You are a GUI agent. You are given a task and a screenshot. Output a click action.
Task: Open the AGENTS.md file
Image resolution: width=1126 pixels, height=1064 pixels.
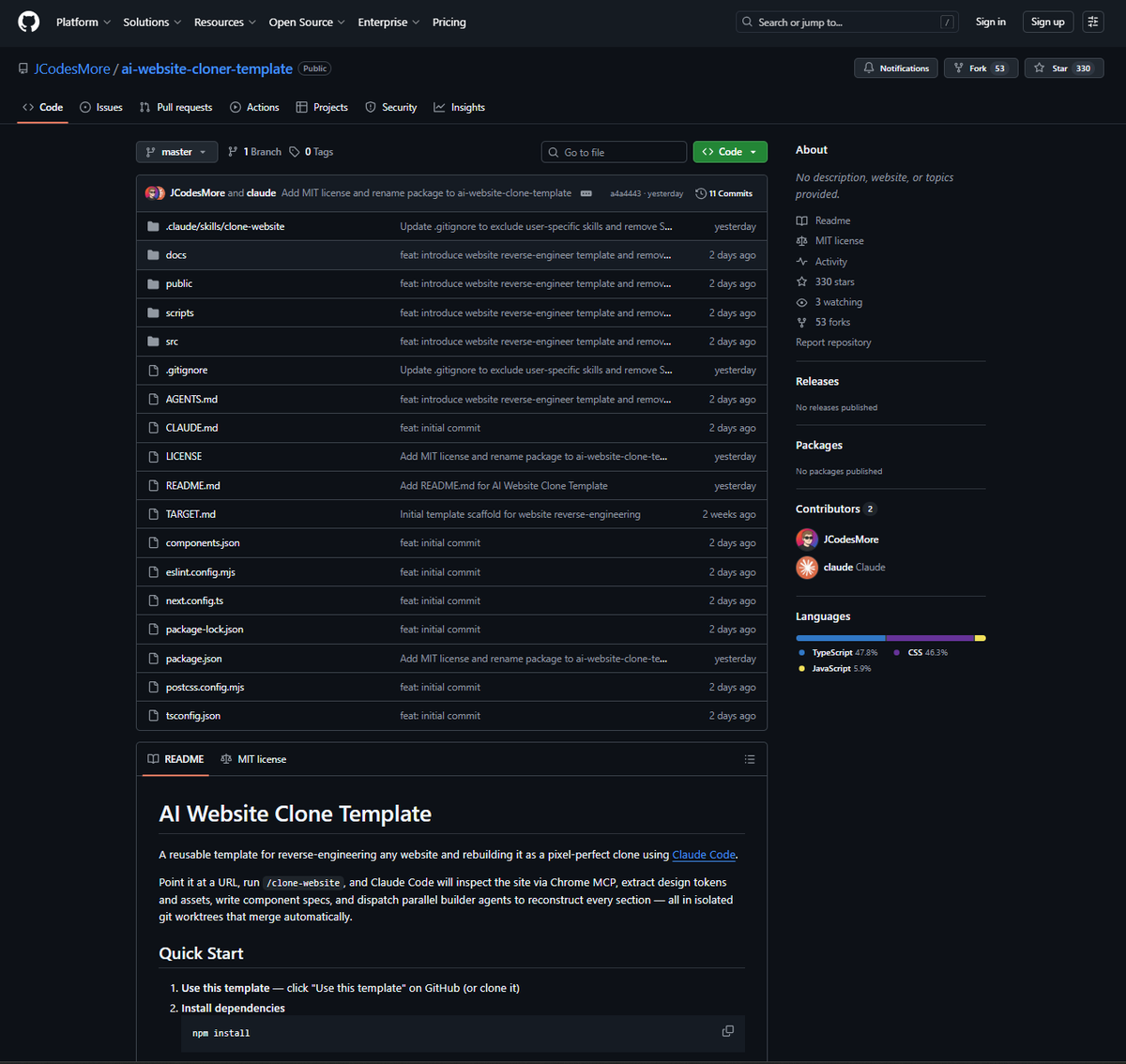point(191,399)
